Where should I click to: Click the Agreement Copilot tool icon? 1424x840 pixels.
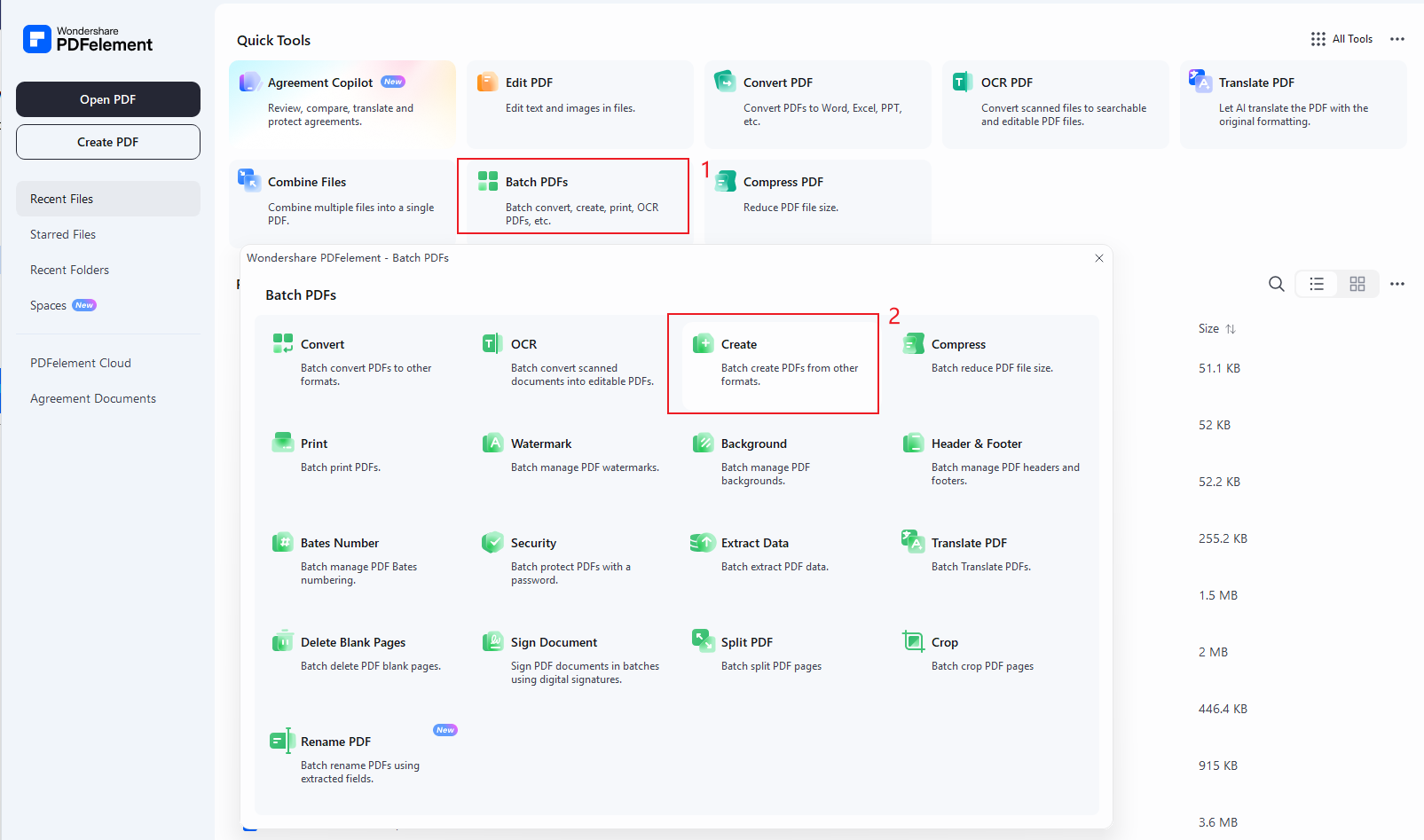click(250, 82)
